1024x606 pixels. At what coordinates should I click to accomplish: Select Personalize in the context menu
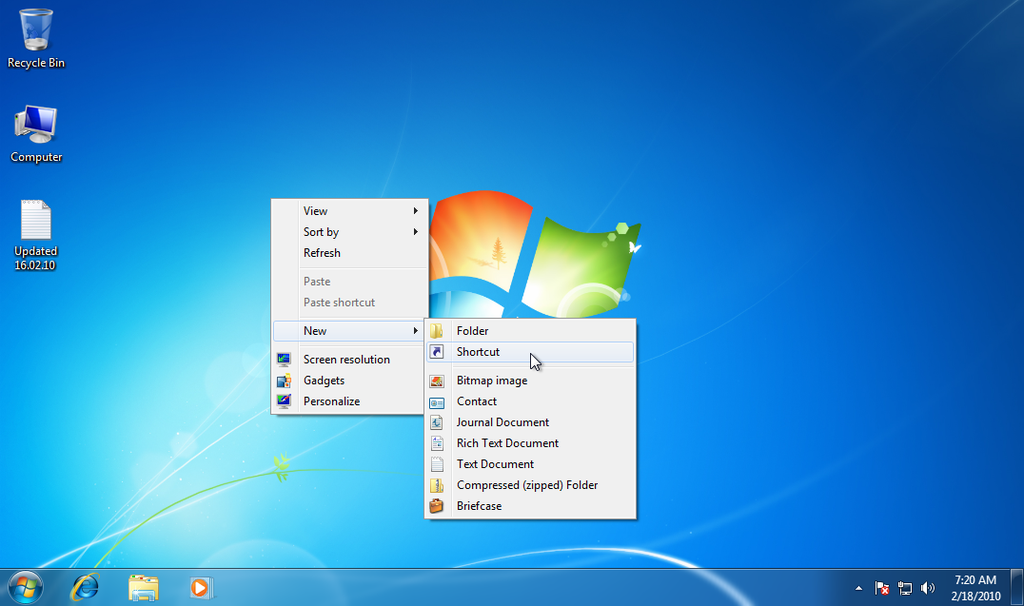331,401
